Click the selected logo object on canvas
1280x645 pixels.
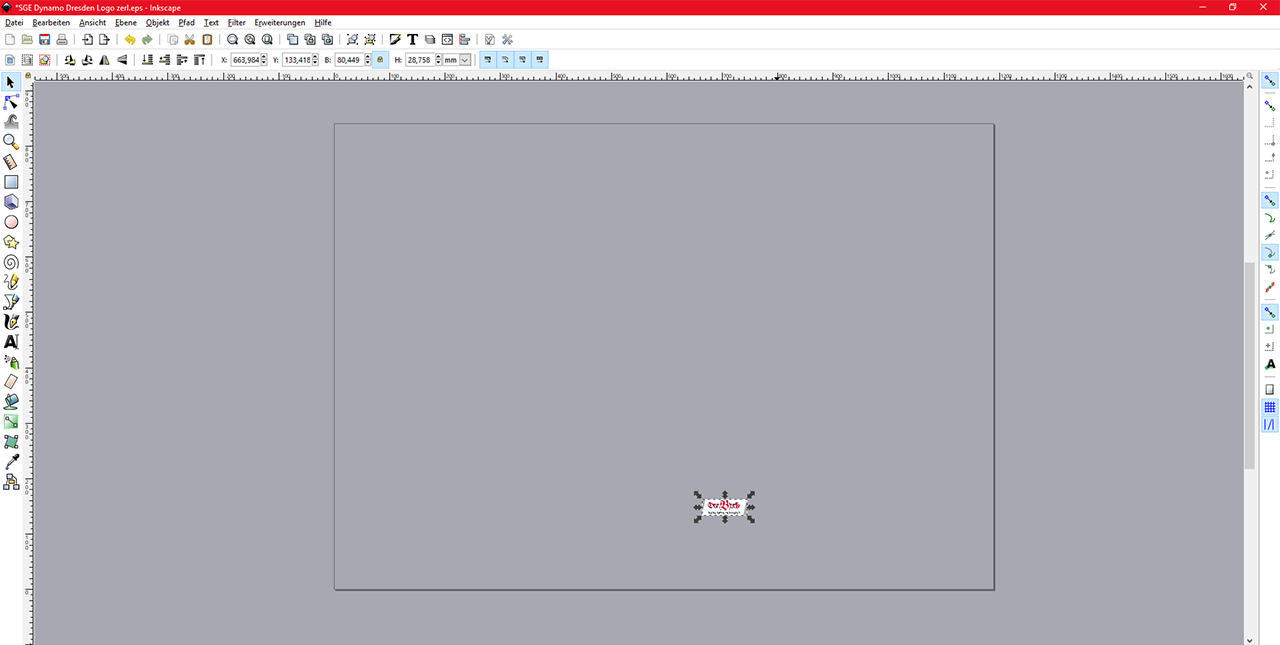click(724, 506)
